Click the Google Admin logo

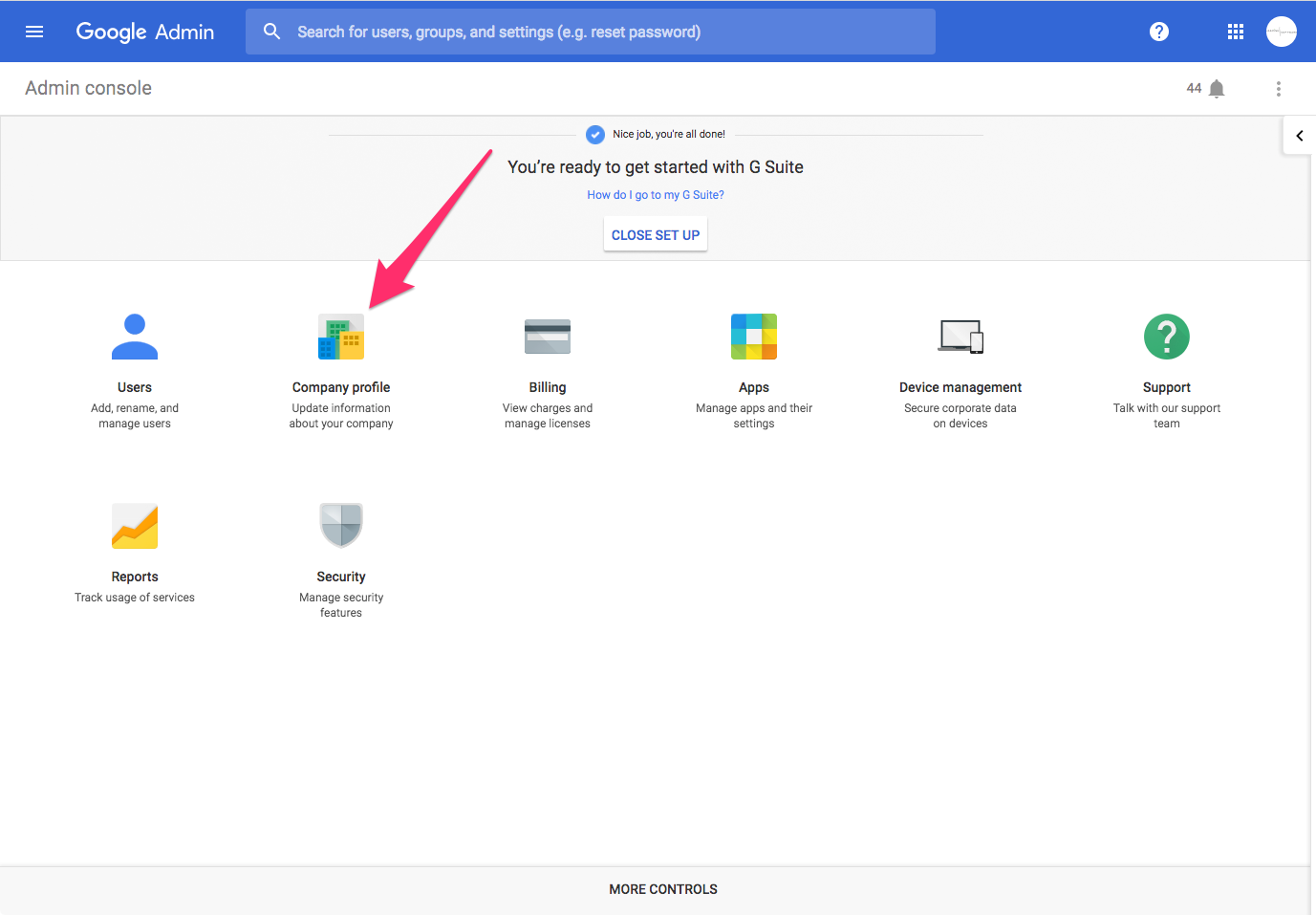(145, 32)
